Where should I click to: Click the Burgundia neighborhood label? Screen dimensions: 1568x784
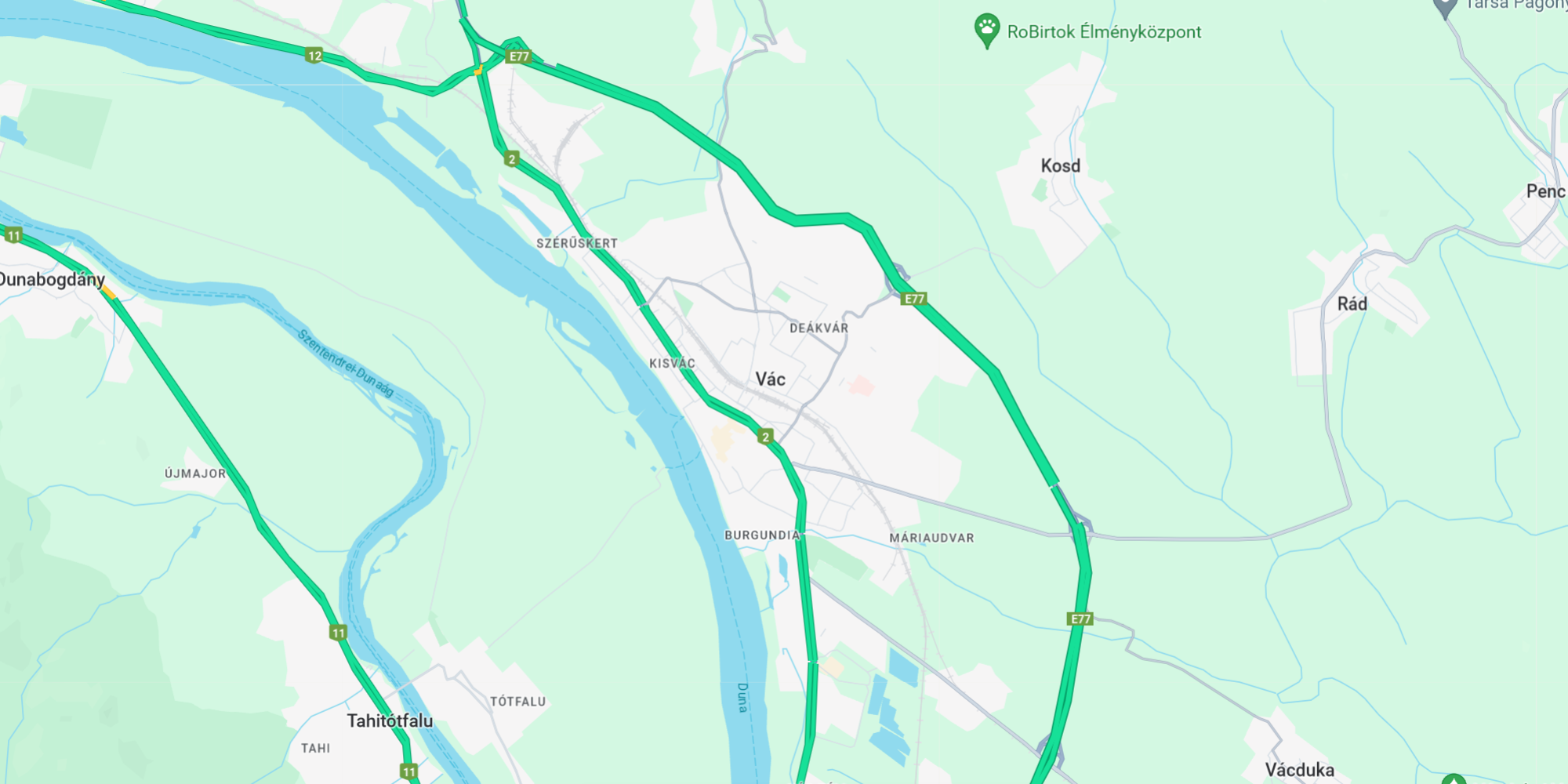762,535
